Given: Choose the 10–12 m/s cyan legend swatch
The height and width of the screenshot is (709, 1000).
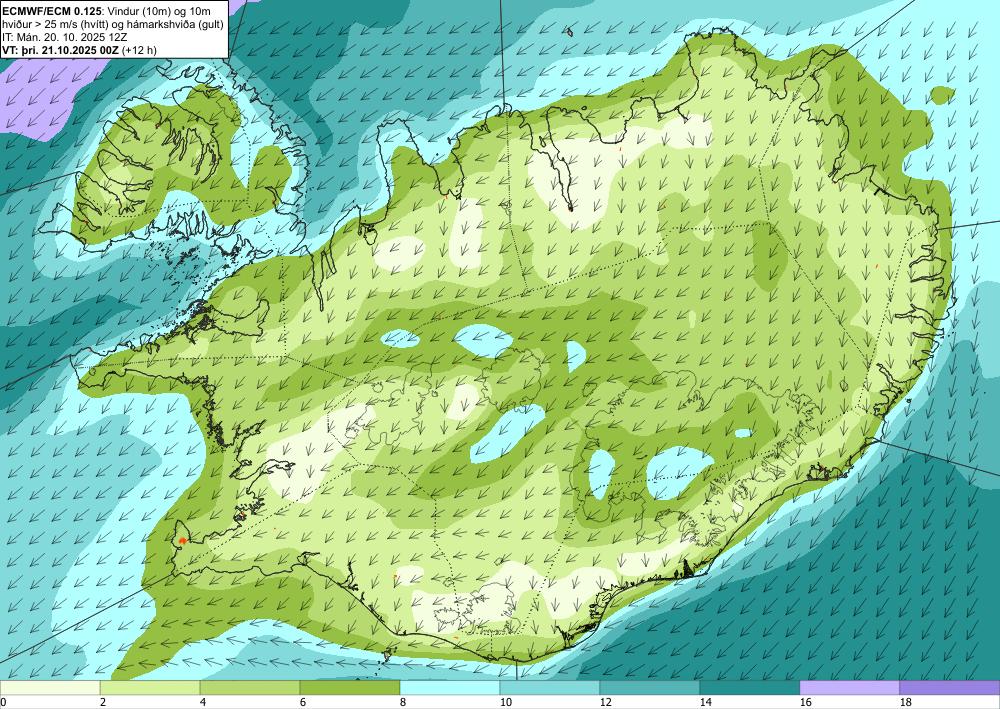Looking at the screenshot, I should [550, 688].
